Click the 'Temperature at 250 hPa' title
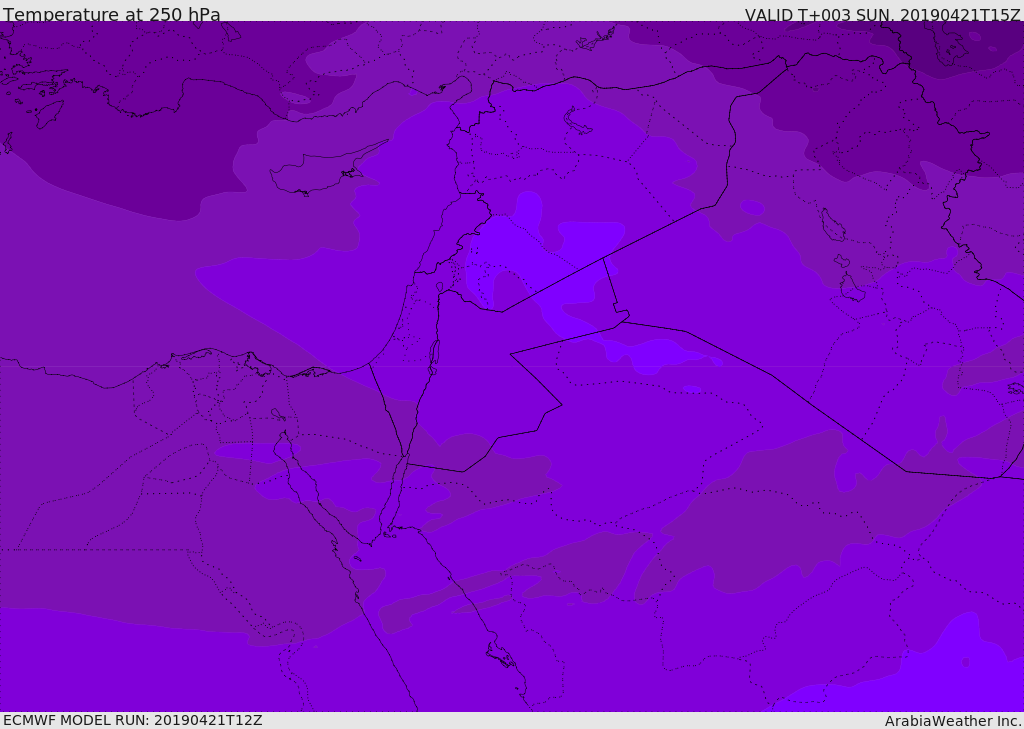 click(112, 14)
